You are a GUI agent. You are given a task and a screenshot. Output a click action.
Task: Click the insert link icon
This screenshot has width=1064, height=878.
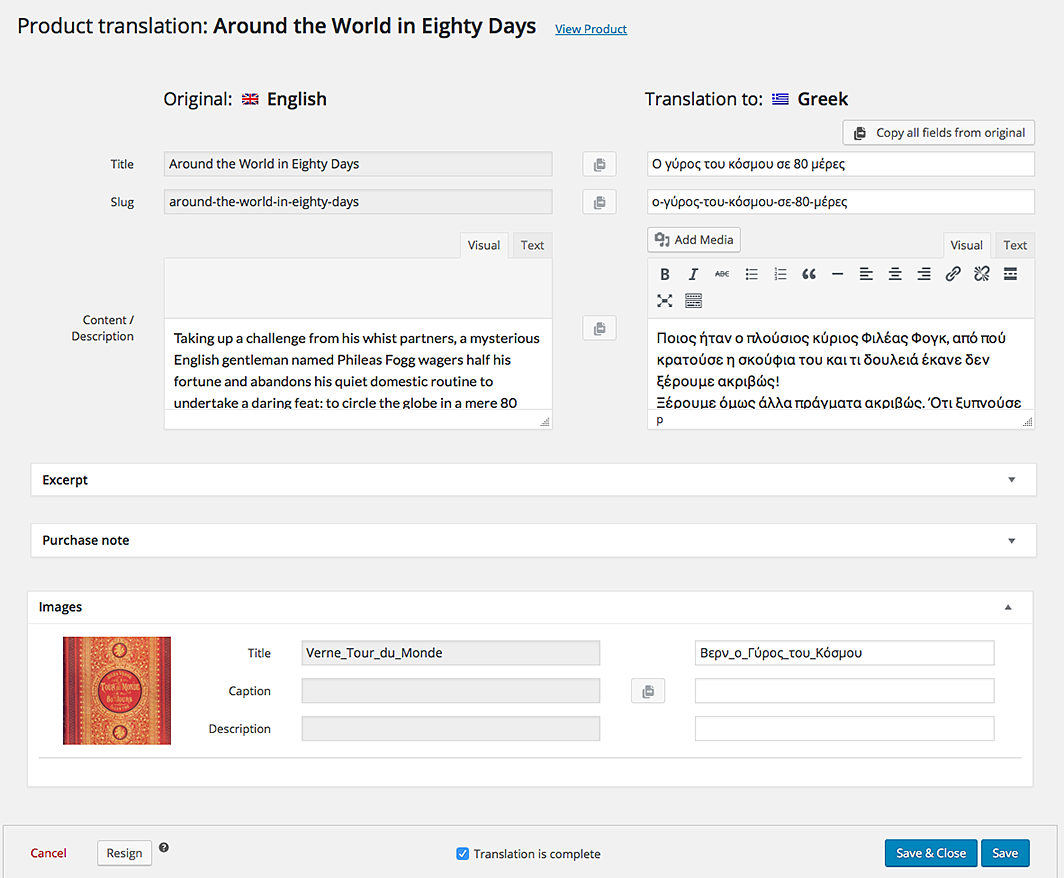click(x=953, y=274)
